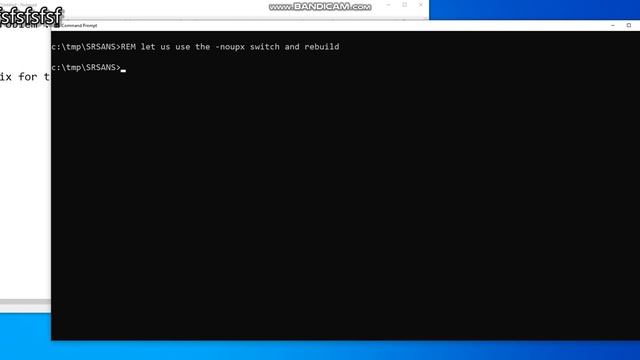This screenshot has height=360, width=640.
Task: Click the Command Prompt title bar icon
Action: click(x=56, y=25)
